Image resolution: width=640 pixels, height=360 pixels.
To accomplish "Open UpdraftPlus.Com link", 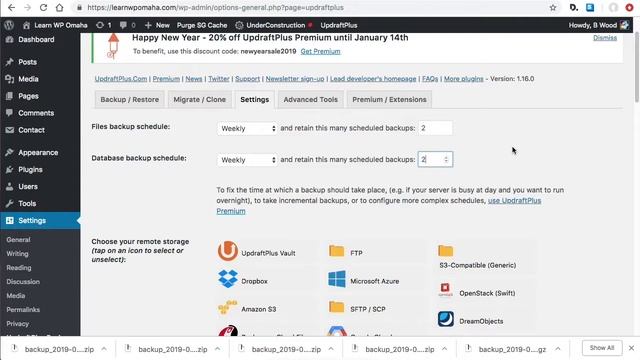I will click(121, 79).
